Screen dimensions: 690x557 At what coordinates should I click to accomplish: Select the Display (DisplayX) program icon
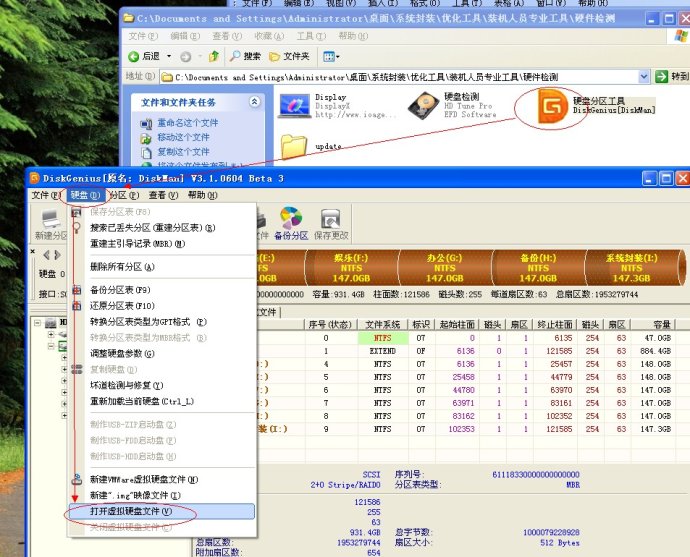click(294, 106)
